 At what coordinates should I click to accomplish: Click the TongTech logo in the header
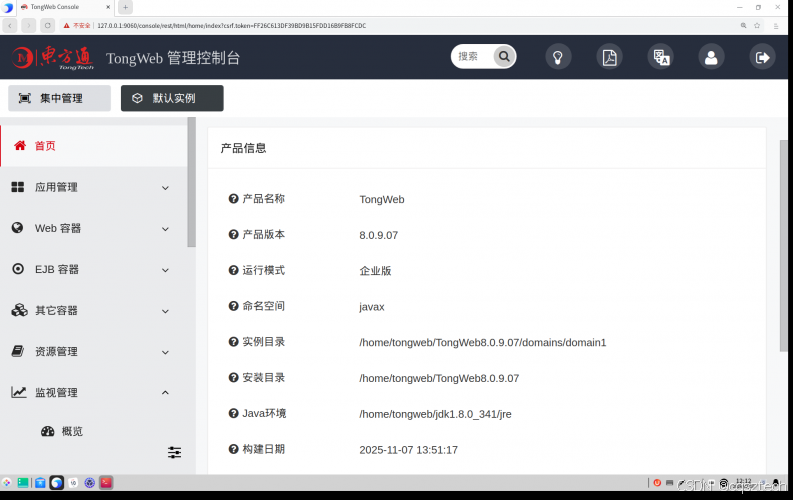(53, 58)
